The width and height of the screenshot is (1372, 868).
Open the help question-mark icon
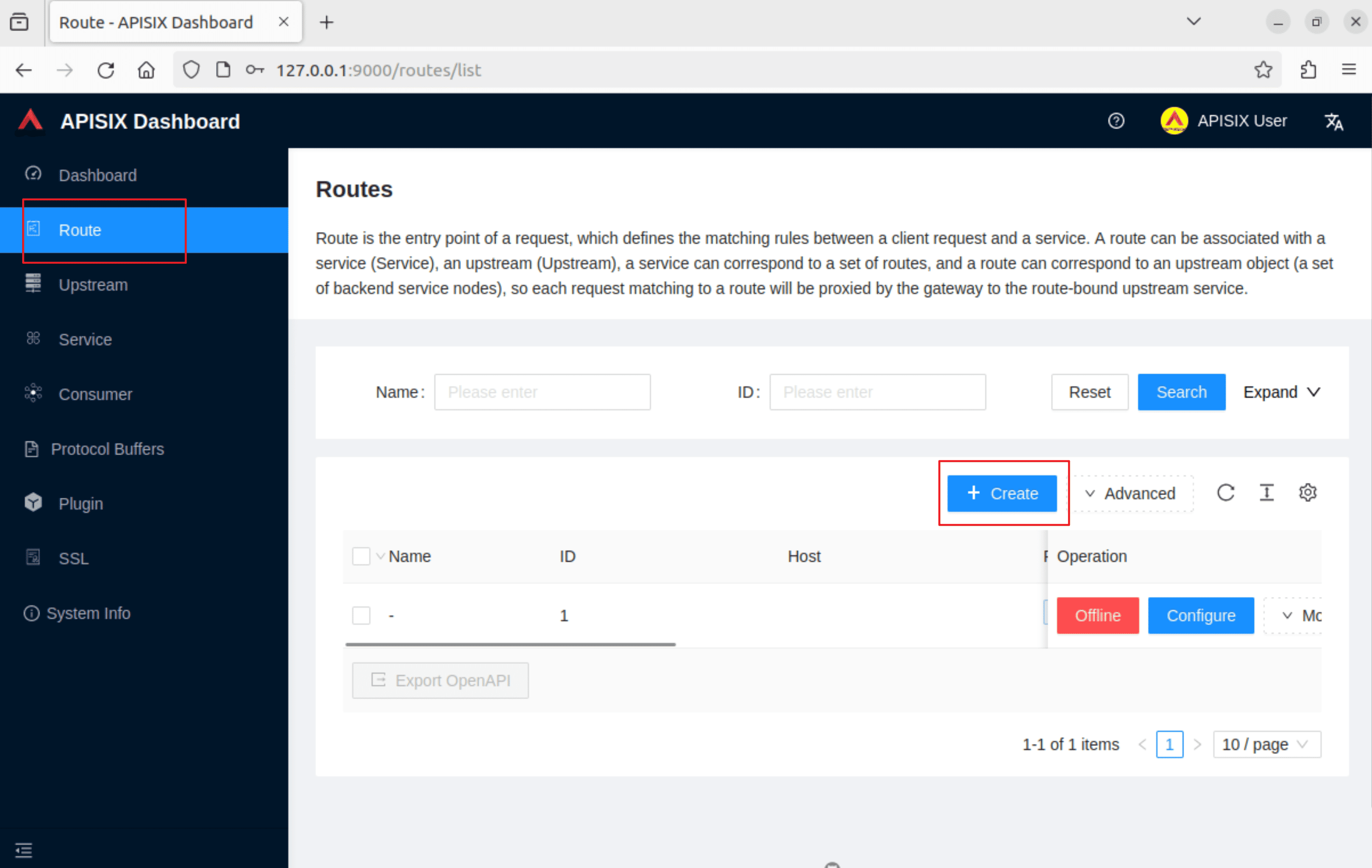[x=1116, y=121]
